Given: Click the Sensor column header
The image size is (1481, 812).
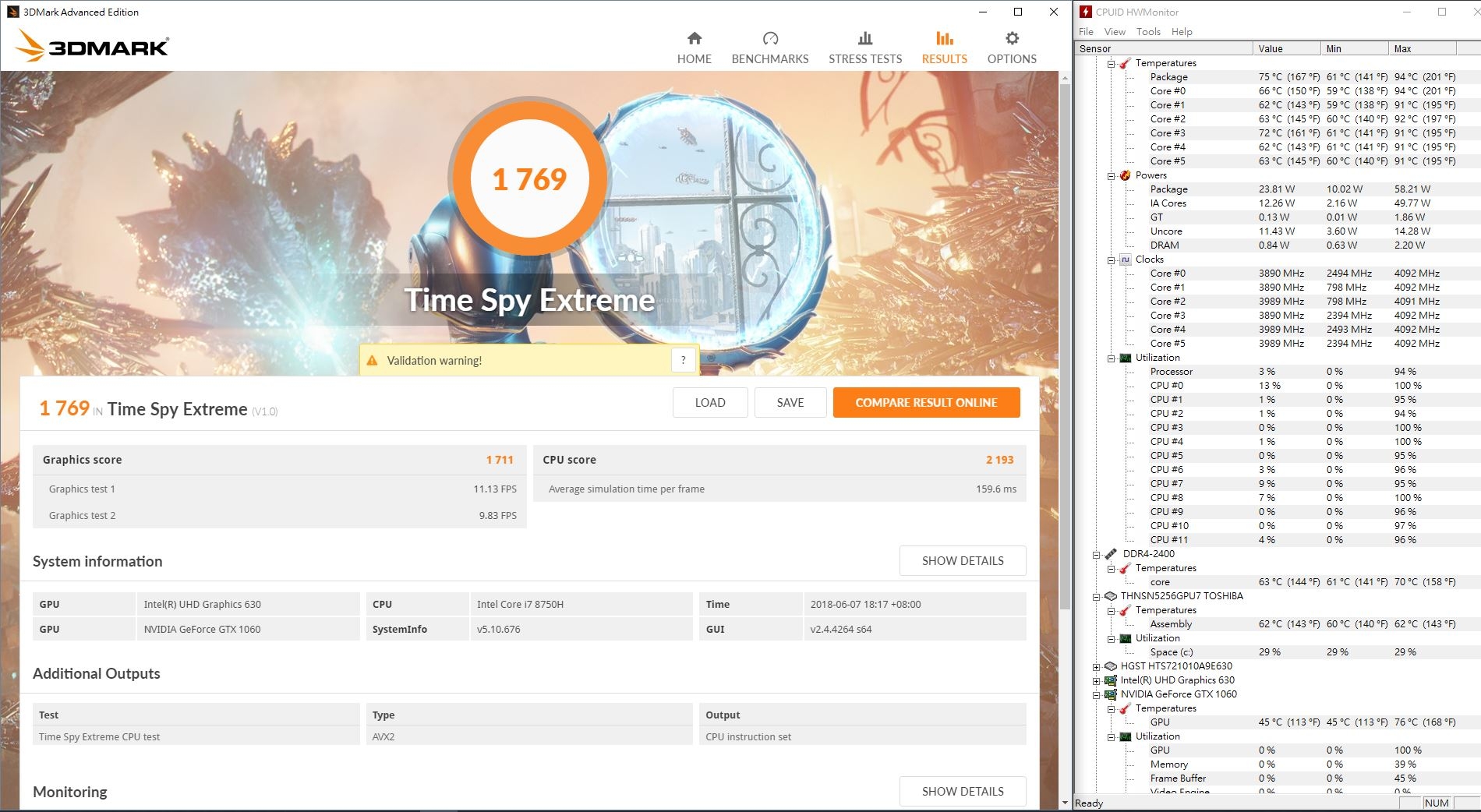Looking at the screenshot, I should click(1165, 48).
